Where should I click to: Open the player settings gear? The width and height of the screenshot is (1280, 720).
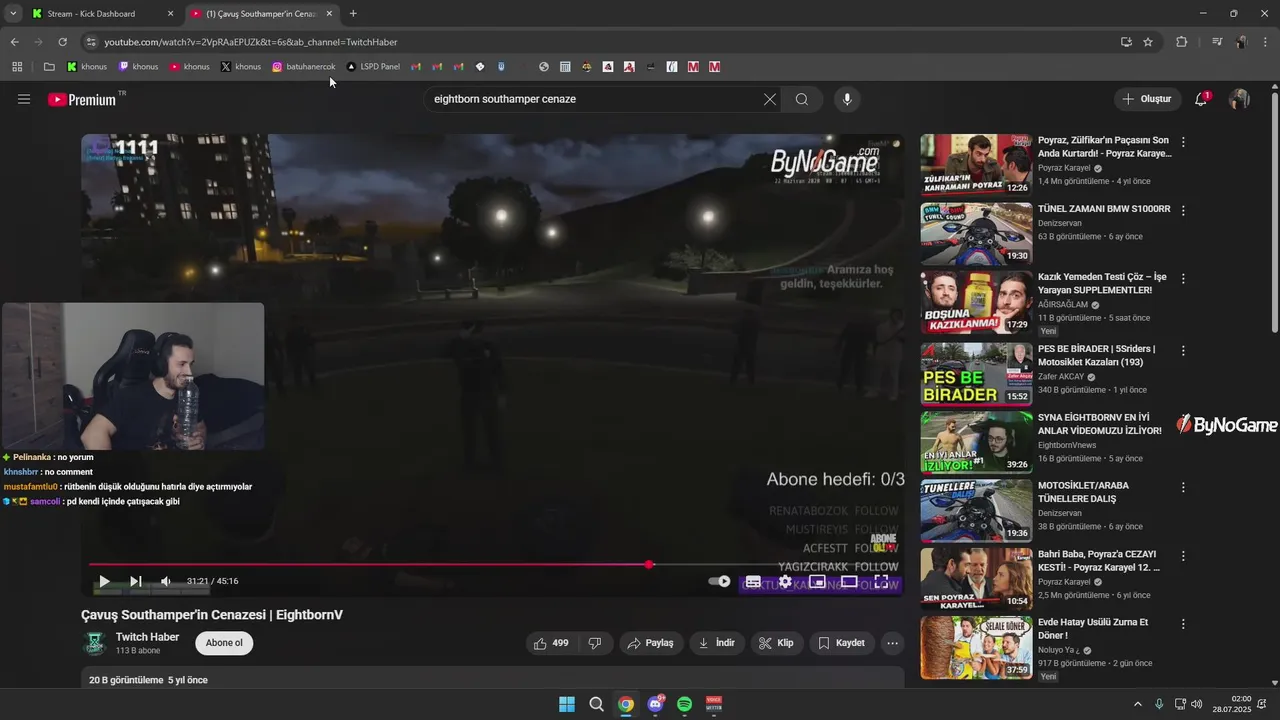point(785,581)
